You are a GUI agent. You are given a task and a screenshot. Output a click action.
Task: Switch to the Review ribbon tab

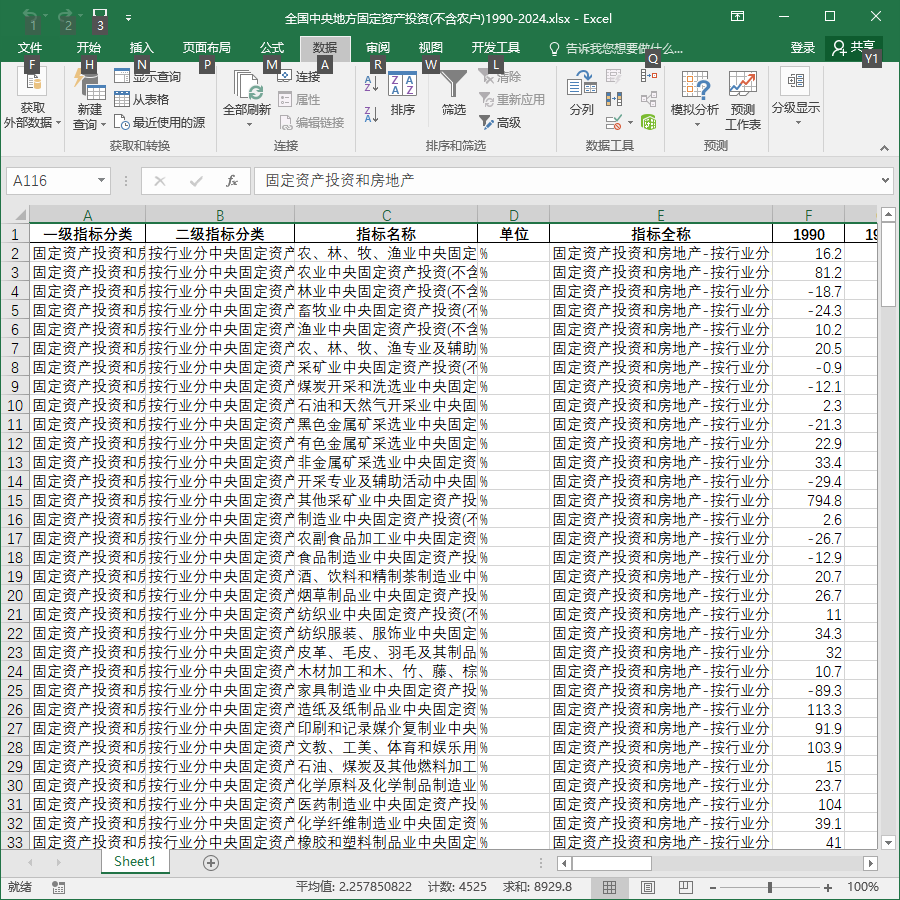[x=378, y=48]
